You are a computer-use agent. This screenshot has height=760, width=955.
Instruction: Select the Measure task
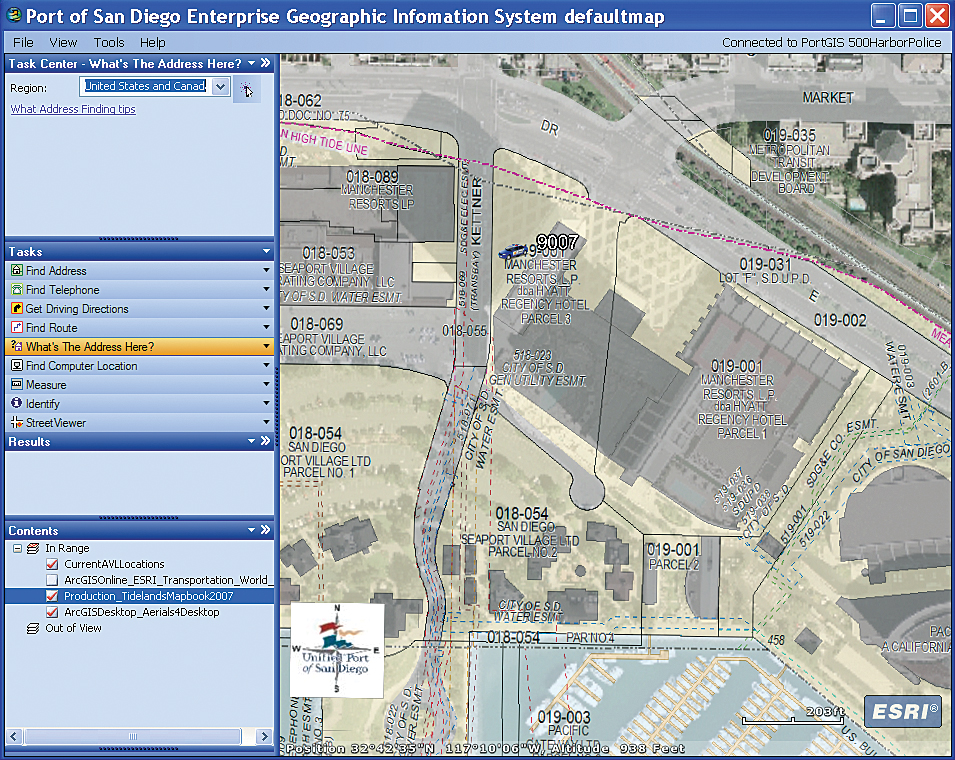click(x=139, y=384)
